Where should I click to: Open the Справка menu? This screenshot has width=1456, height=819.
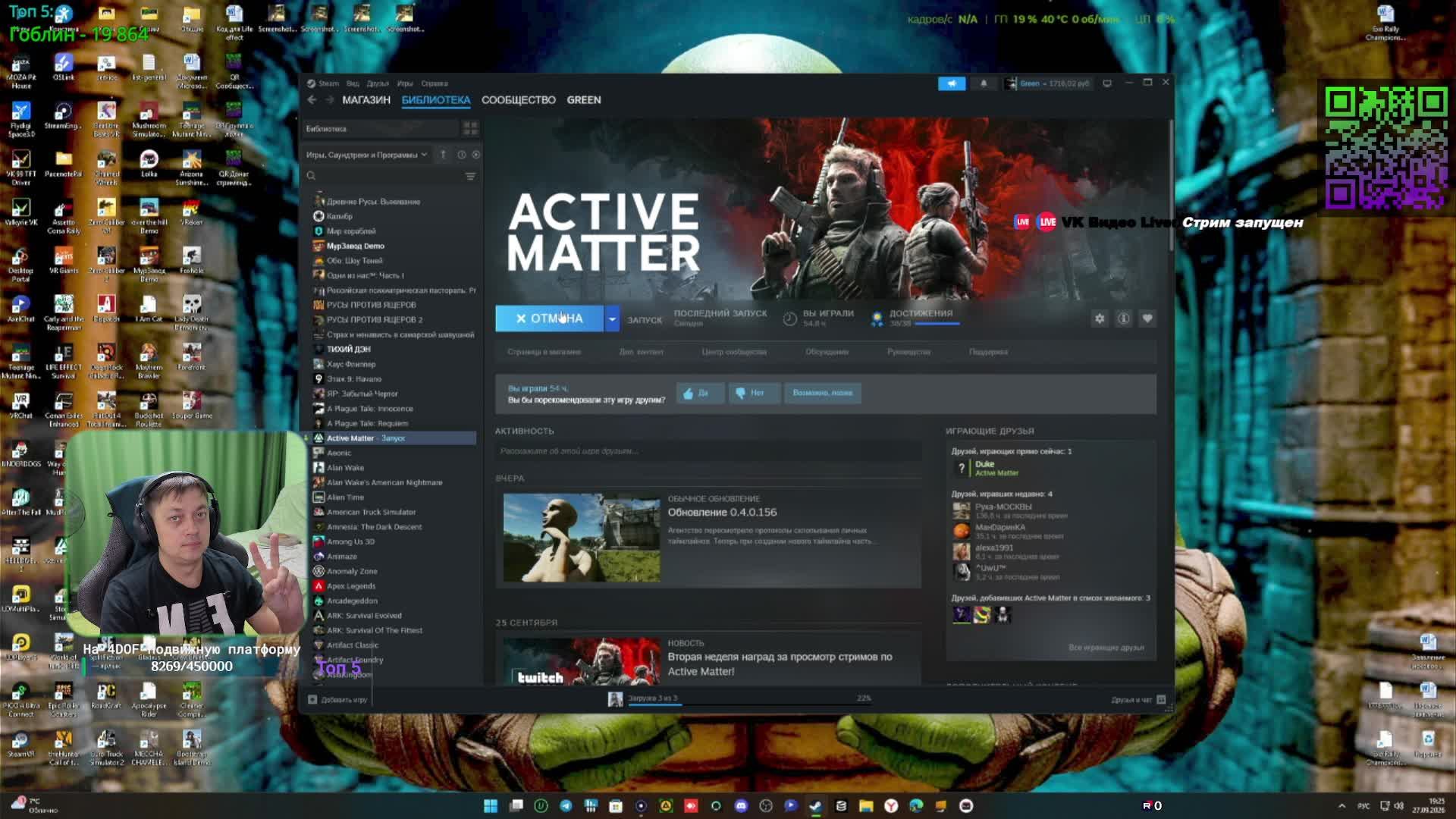point(435,83)
